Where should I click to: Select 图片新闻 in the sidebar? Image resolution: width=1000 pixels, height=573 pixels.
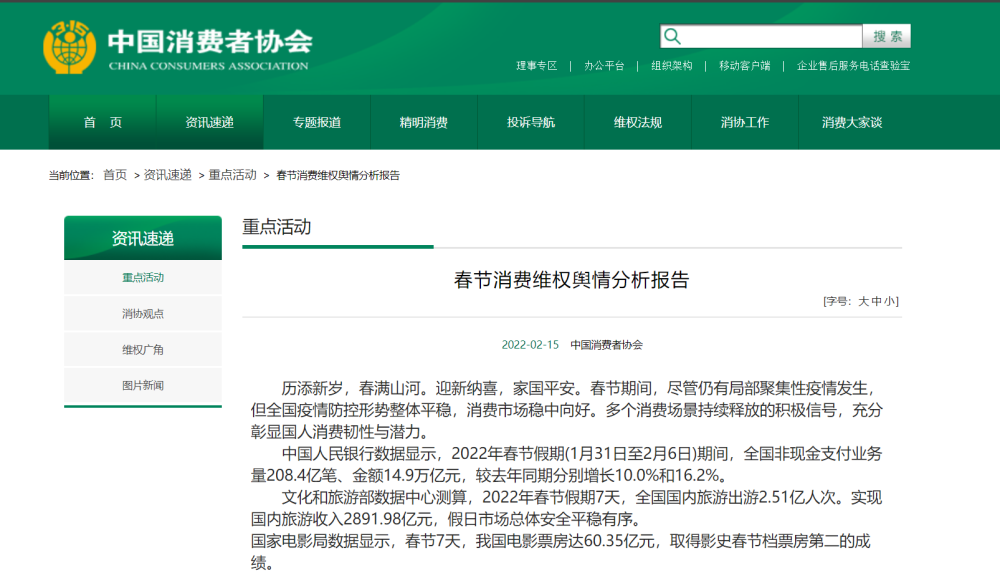click(143, 385)
